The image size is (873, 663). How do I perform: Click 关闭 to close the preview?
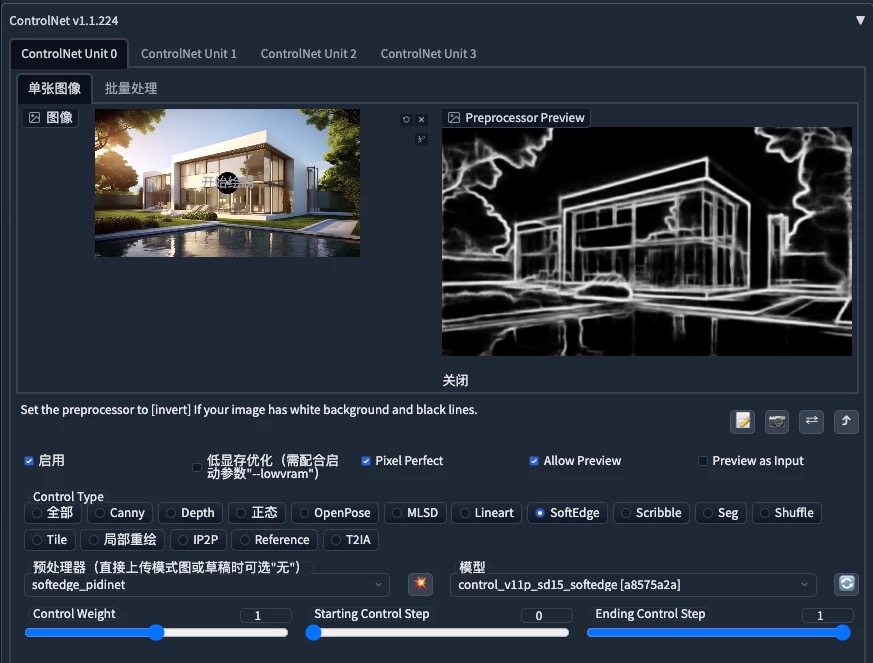[457, 380]
